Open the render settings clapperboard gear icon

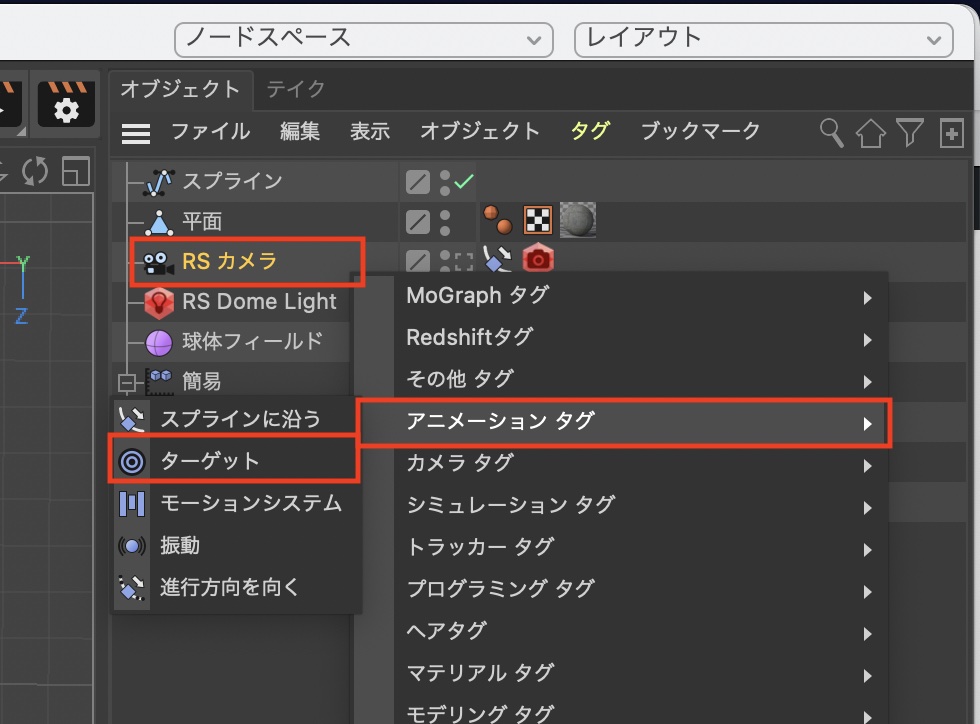[66, 106]
